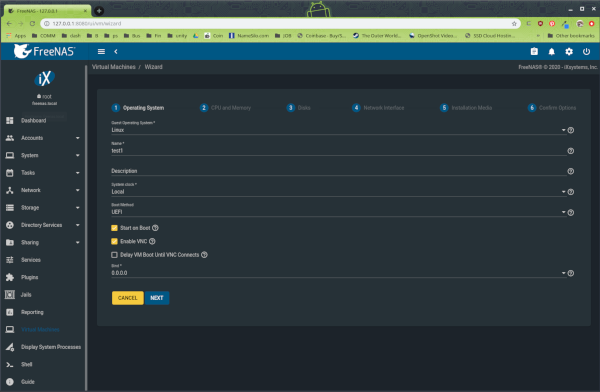This screenshot has width=600, height=392.
Task: Click the Services sliders icon
Action: point(10,260)
